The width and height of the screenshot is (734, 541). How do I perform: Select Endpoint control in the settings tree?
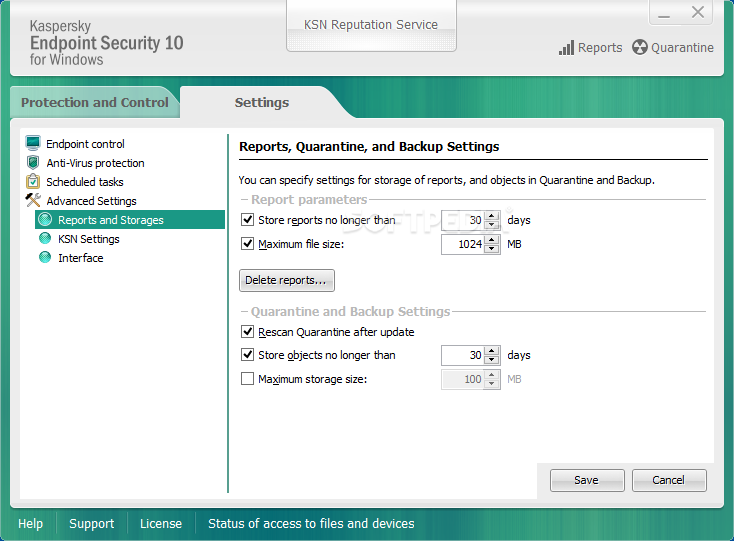click(85, 144)
